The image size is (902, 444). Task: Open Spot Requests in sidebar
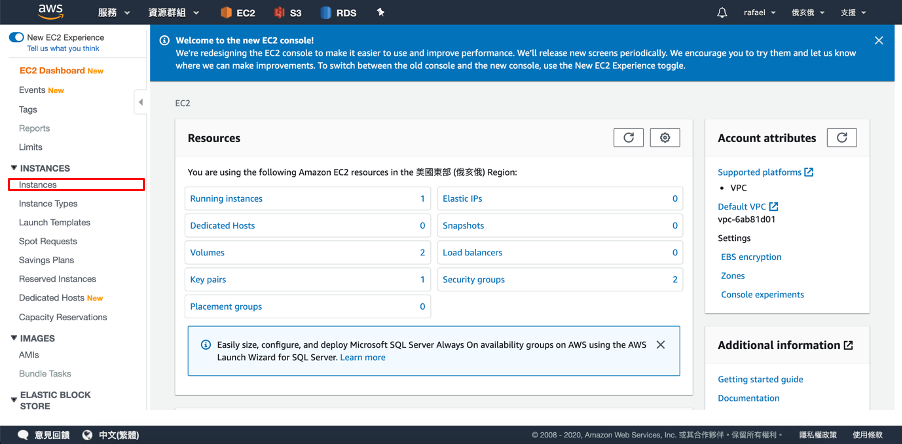tap(48, 241)
